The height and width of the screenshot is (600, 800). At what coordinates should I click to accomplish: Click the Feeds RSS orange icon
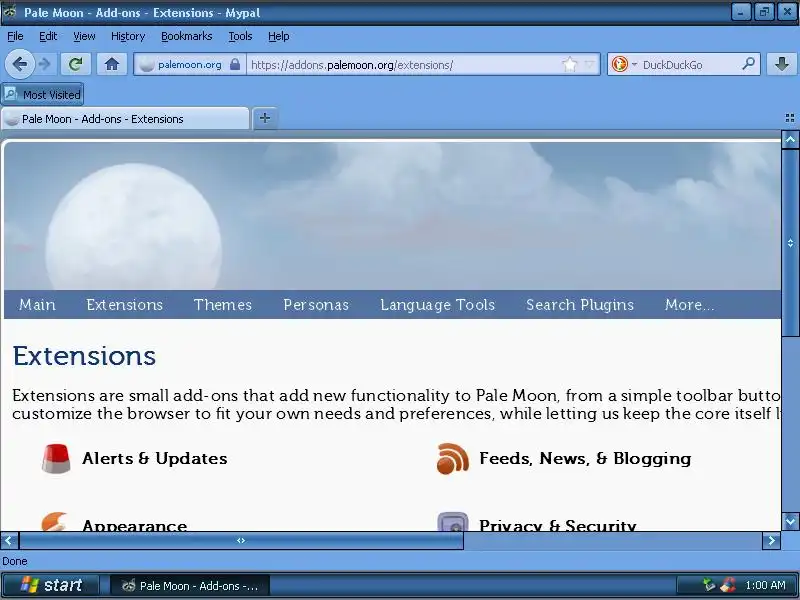pyautogui.click(x=453, y=458)
